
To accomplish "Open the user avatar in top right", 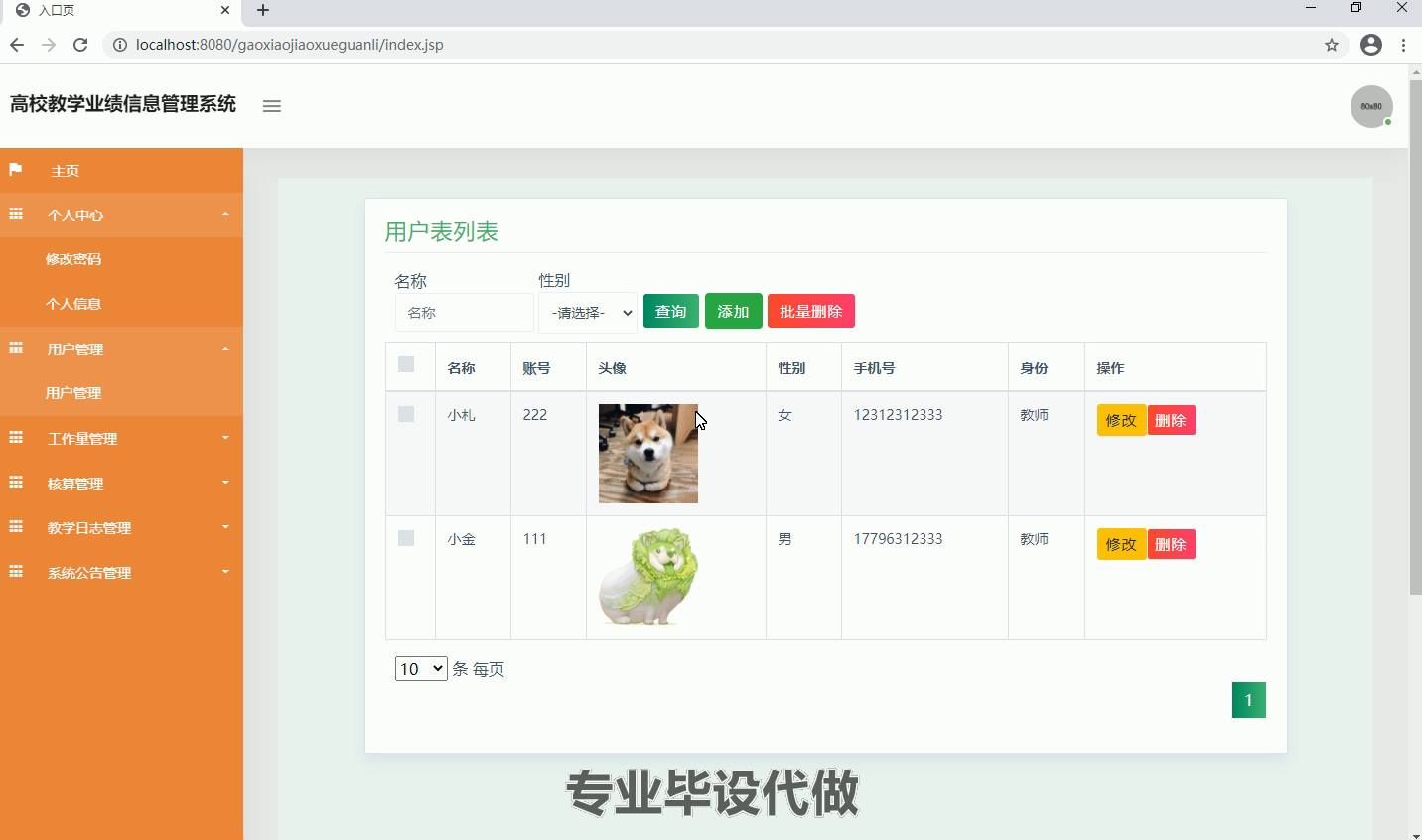I will 1371,106.
